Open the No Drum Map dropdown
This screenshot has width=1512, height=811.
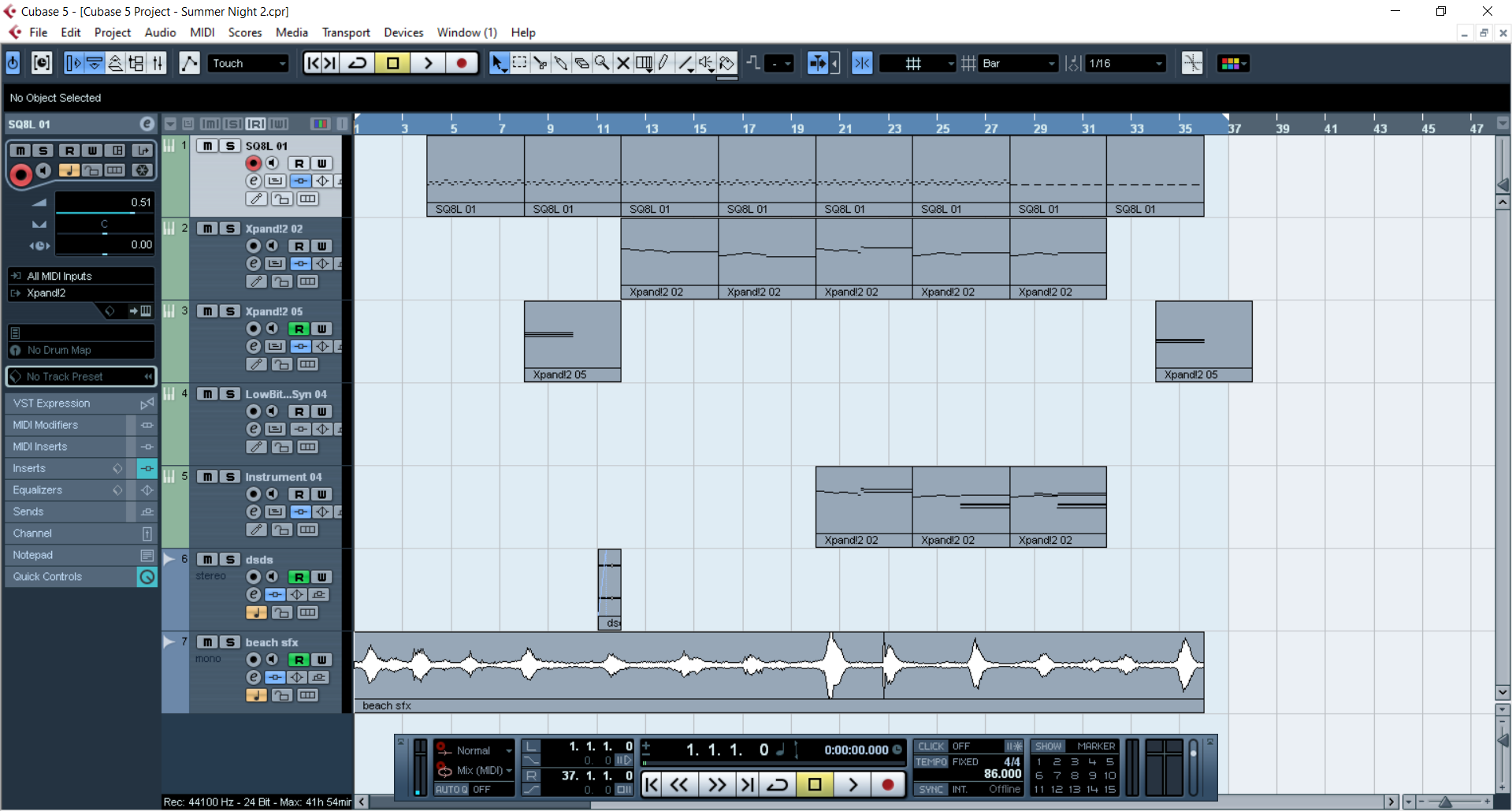point(81,350)
